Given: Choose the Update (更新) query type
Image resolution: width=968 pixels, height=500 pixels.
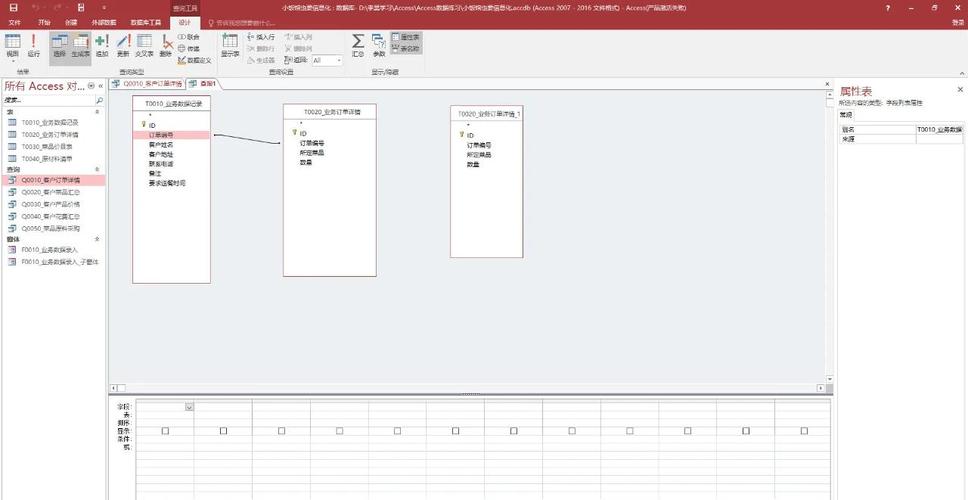Looking at the screenshot, I should pos(123,47).
